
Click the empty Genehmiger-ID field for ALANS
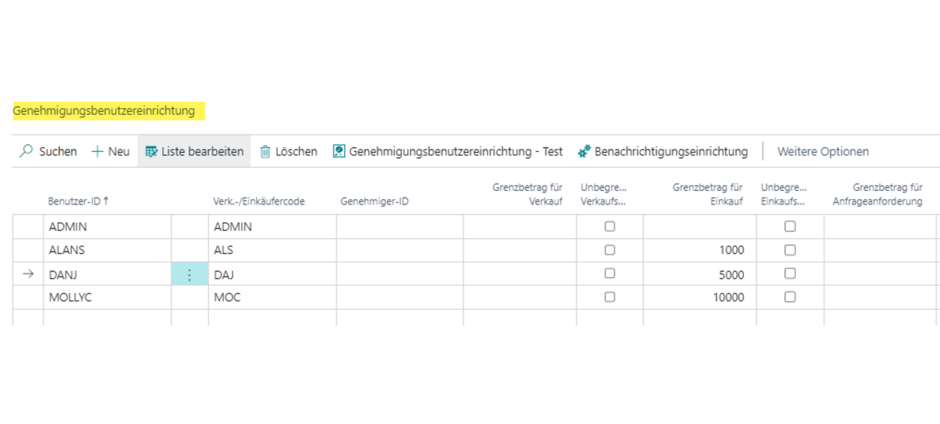[400, 250]
